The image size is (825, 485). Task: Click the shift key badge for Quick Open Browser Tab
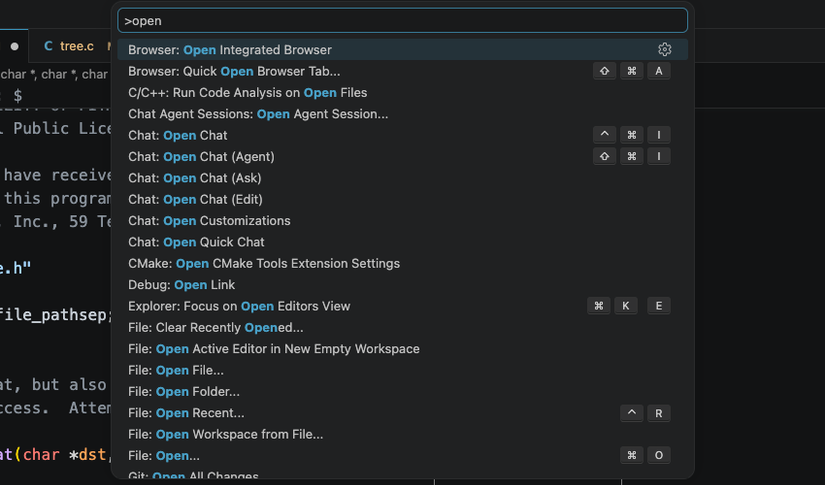[x=605, y=71]
